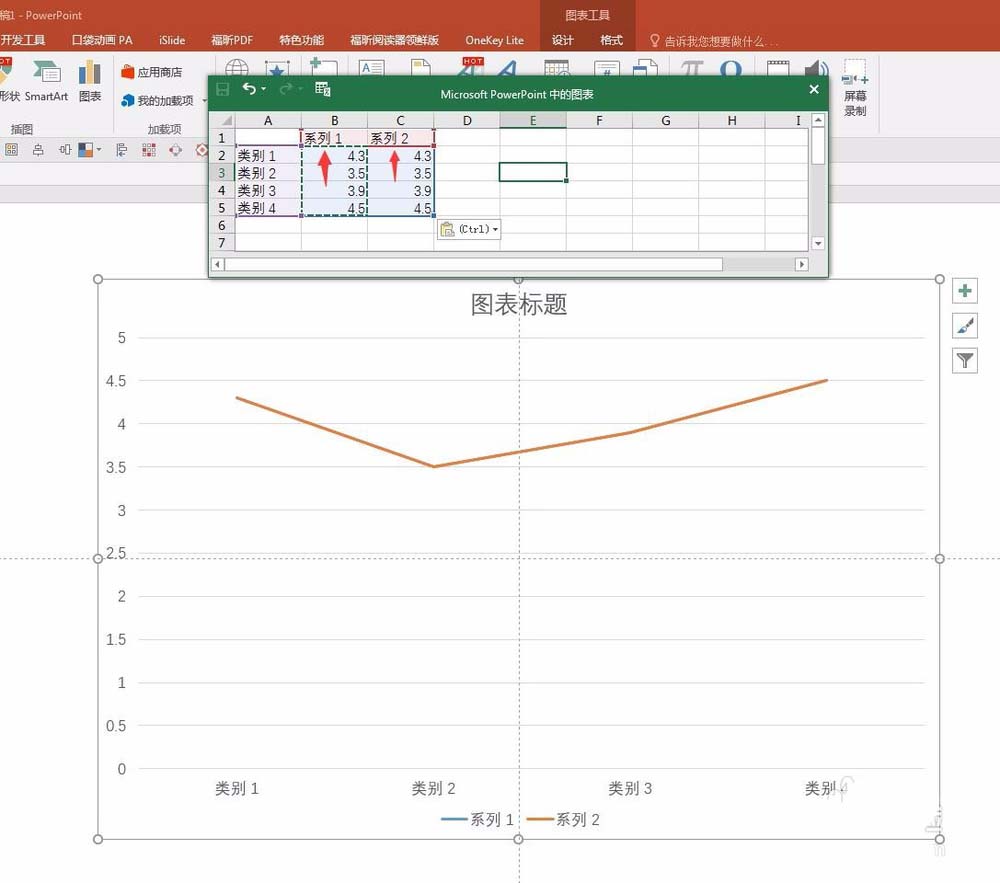Select row 3 header in spreadsheet
Viewport: 1000px width, 883px height.
[x=222, y=173]
